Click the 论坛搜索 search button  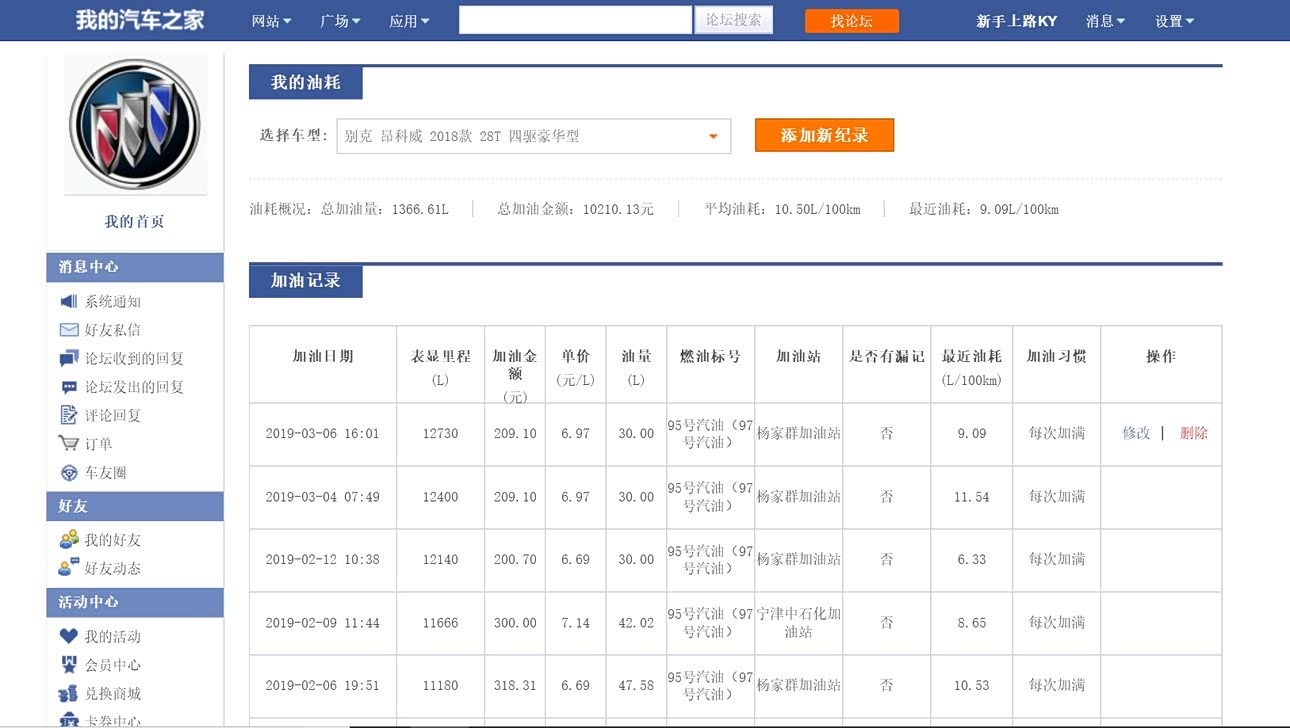point(733,20)
